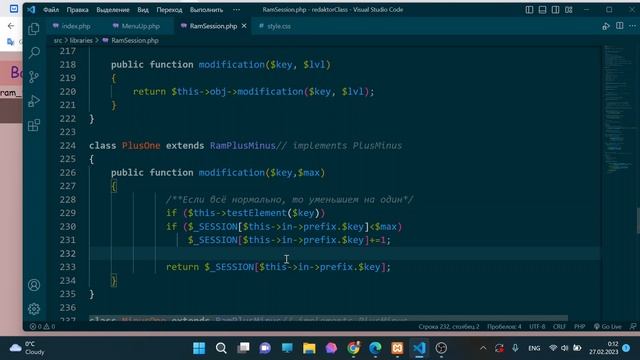Switch input language ENG
The image size is (640, 360).
pyautogui.click(x=534, y=348)
